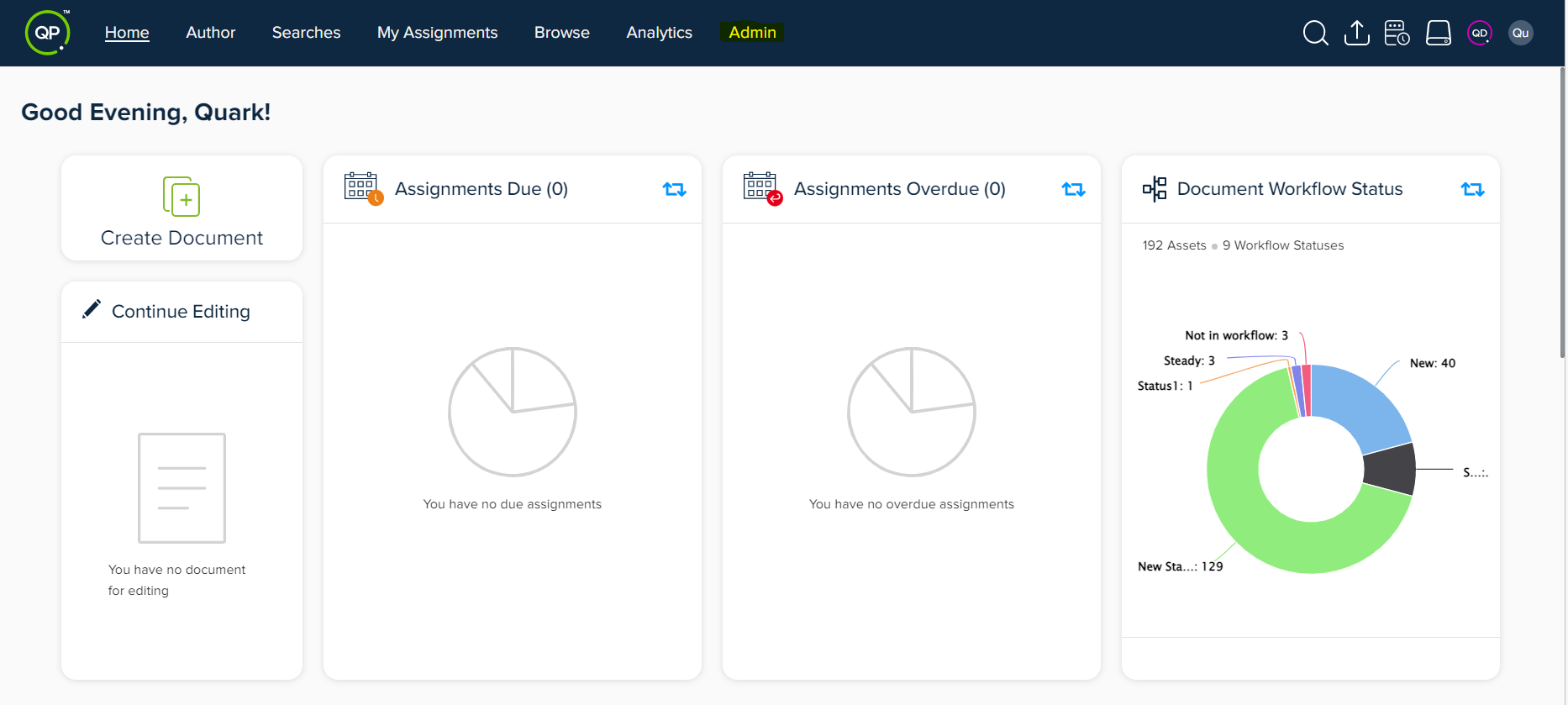Open the search magnifier icon

pyautogui.click(x=1315, y=33)
